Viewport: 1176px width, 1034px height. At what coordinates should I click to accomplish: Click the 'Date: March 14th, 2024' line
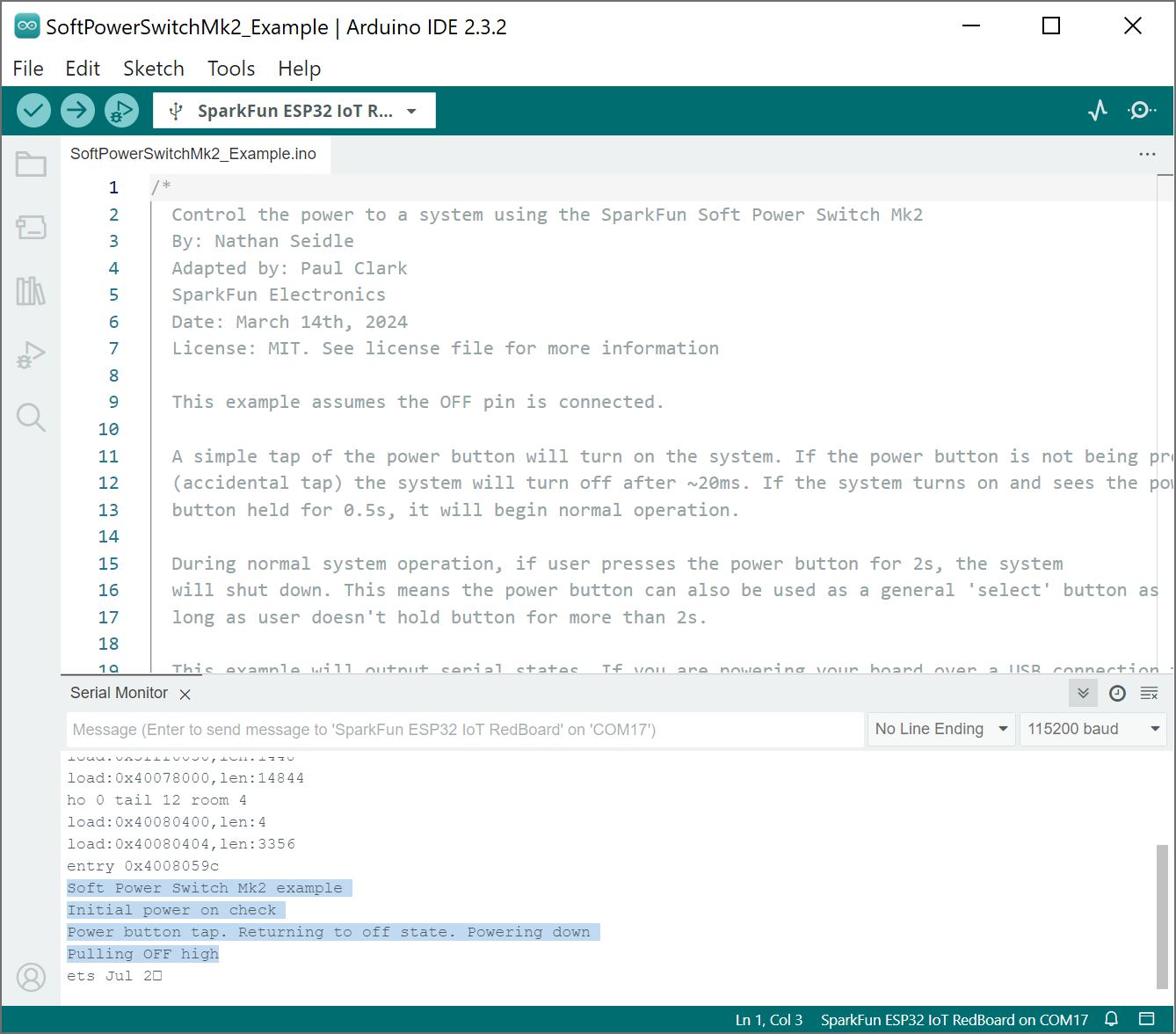289,322
